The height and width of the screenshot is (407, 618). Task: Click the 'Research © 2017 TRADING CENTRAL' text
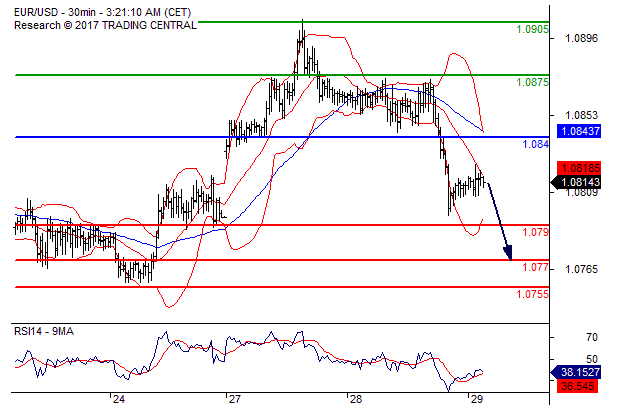tap(105, 25)
